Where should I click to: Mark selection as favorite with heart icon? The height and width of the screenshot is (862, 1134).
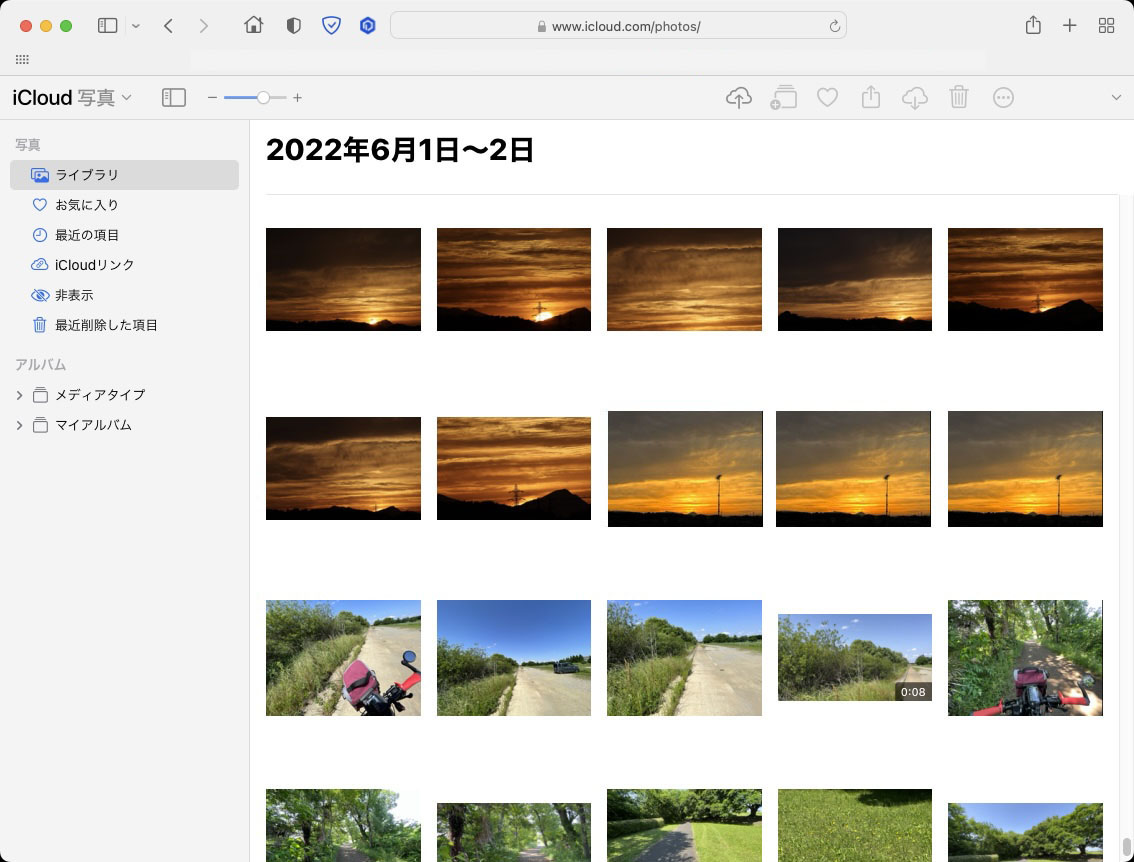(x=827, y=97)
